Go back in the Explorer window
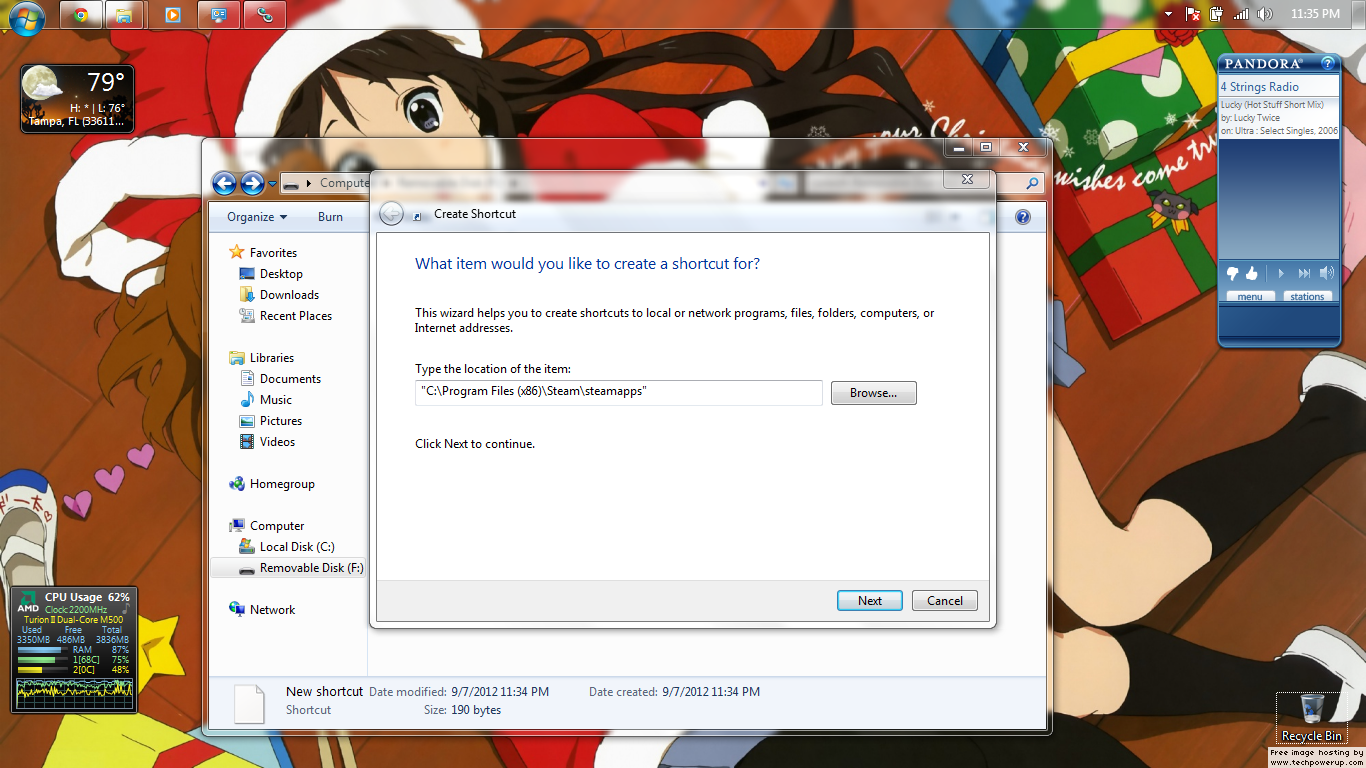Image resolution: width=1366 pixels, height=768 pixels. coord(224,183)
